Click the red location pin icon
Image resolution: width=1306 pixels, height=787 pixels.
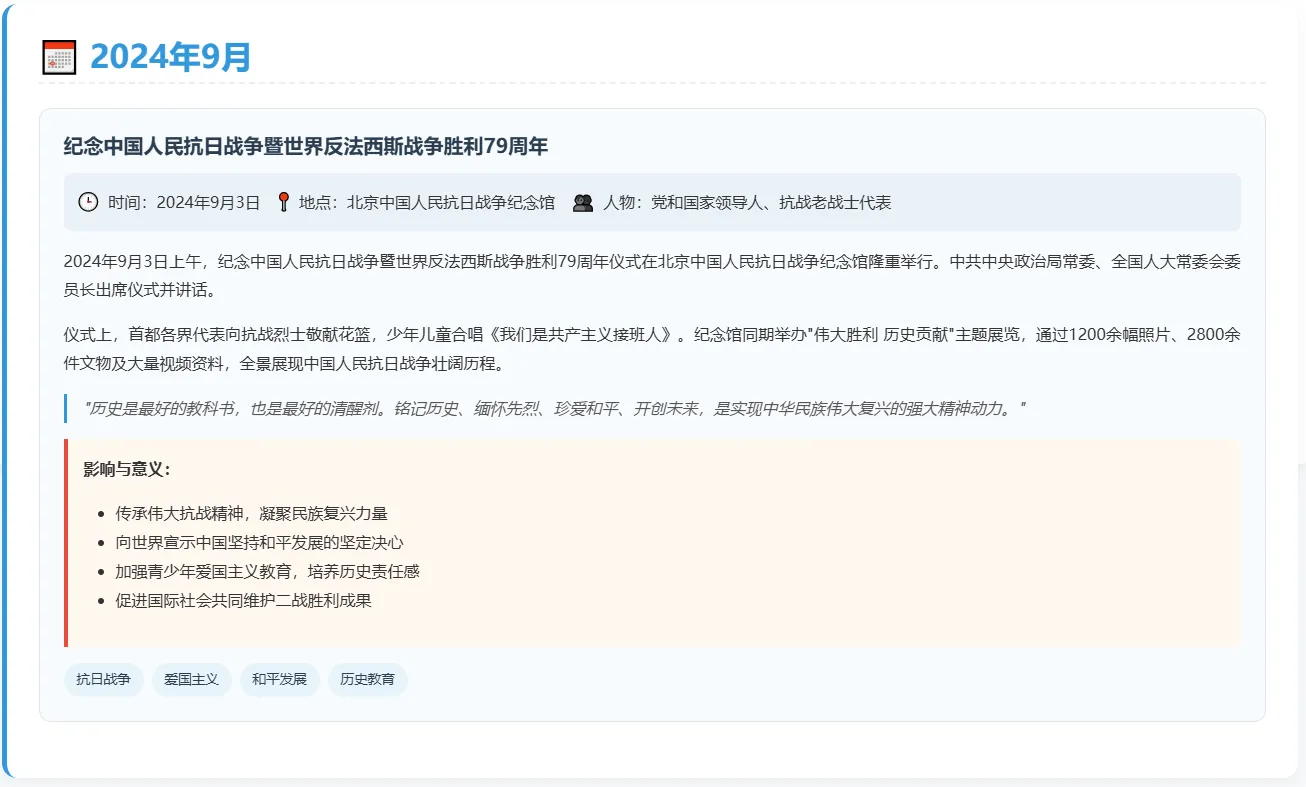[284, 202]
